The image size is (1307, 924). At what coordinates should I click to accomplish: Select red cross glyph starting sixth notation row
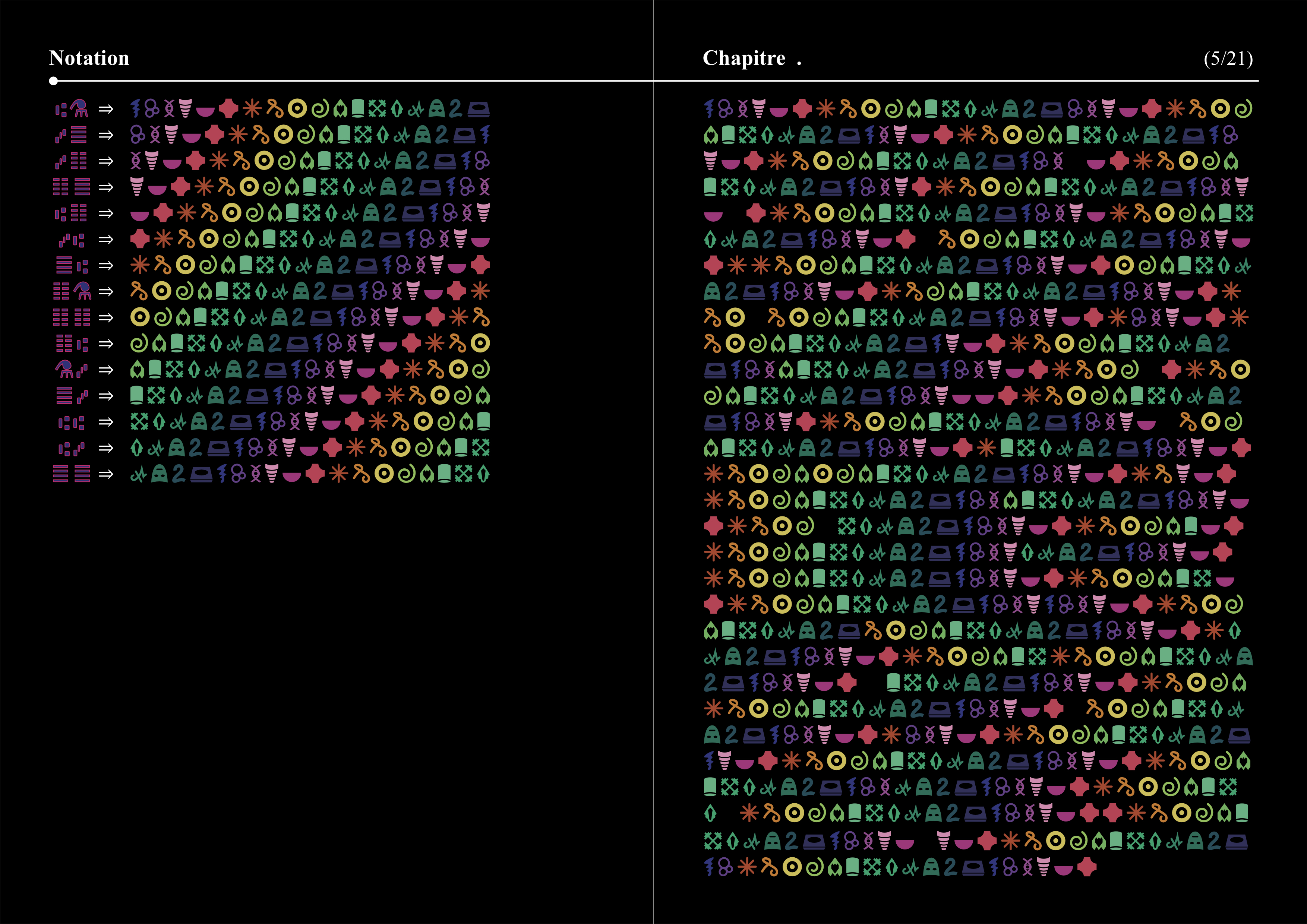[139, 239]
